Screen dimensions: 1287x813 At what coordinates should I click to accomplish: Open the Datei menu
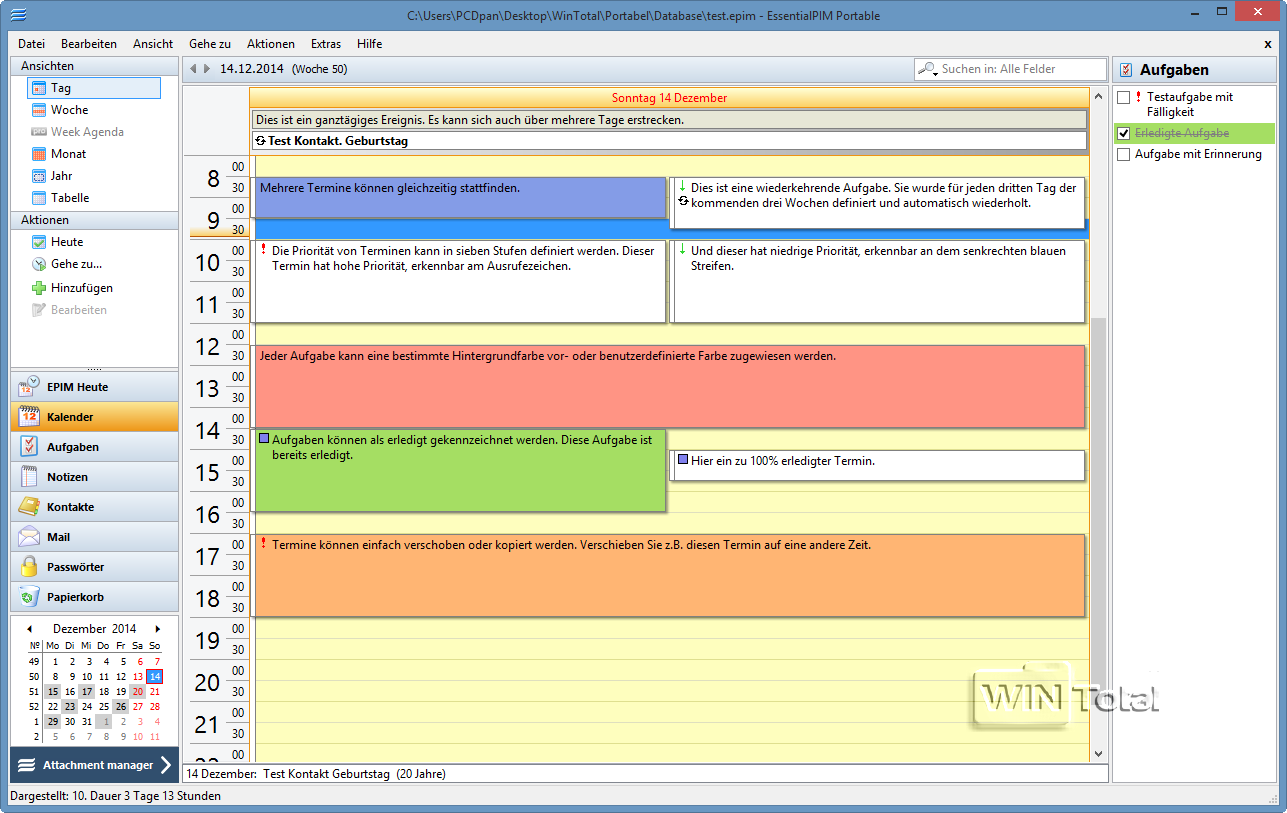[31, 44]
